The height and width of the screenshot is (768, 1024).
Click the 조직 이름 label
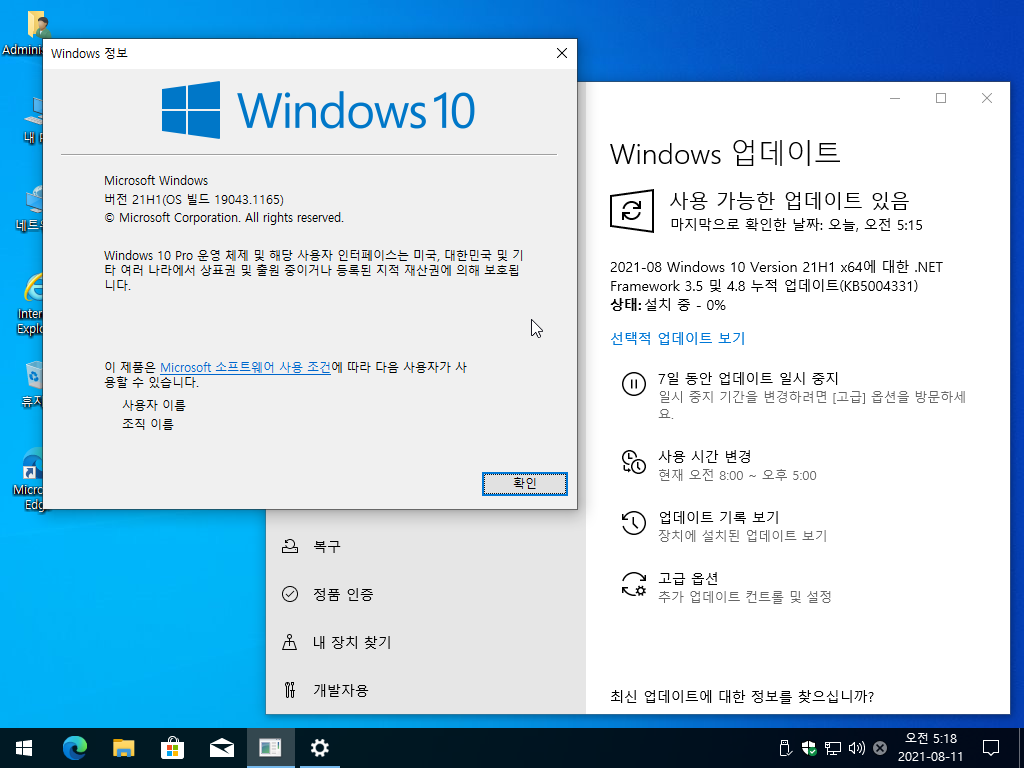(148, 424)
